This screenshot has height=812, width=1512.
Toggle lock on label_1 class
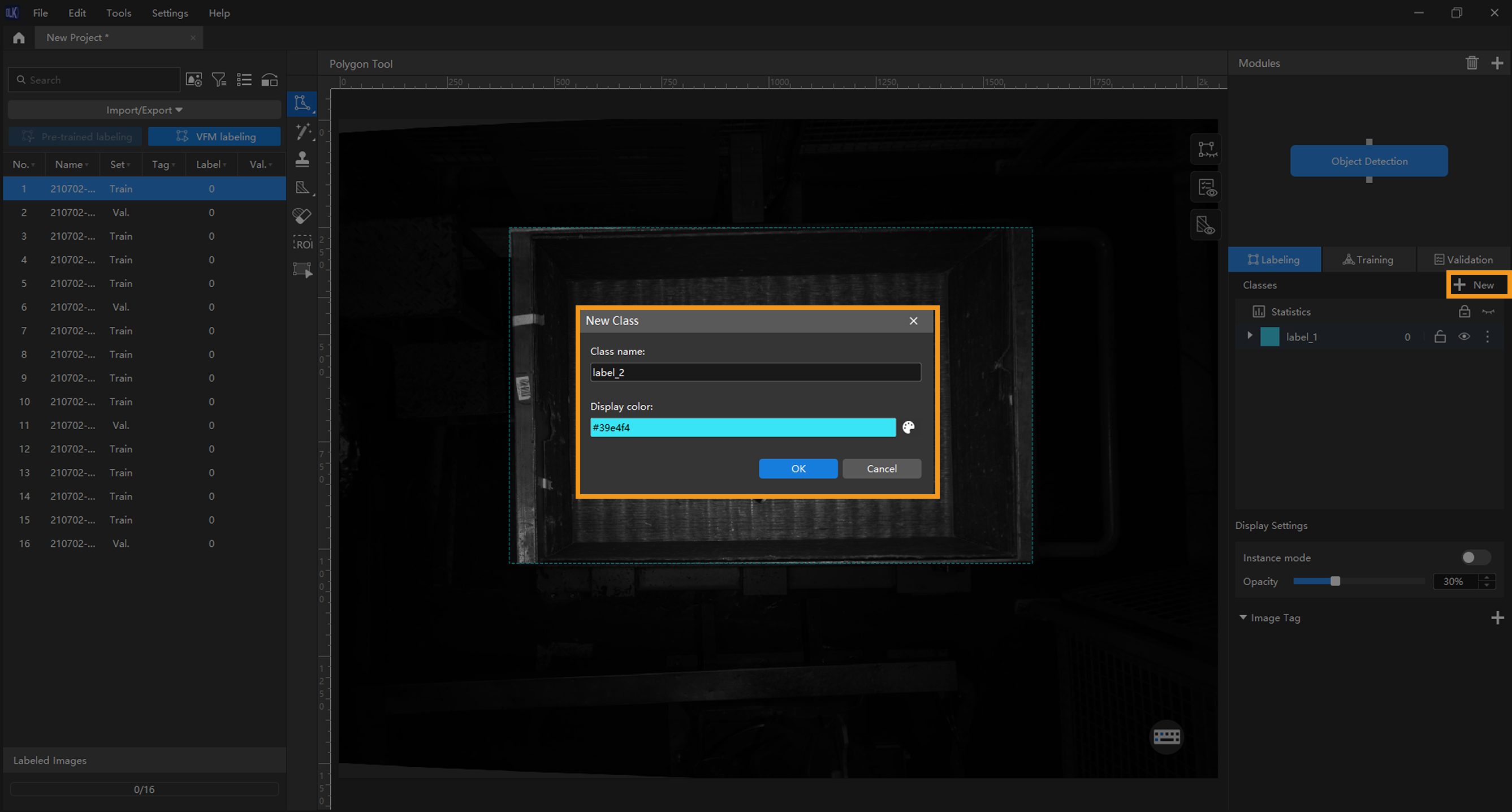(1440, 337)
